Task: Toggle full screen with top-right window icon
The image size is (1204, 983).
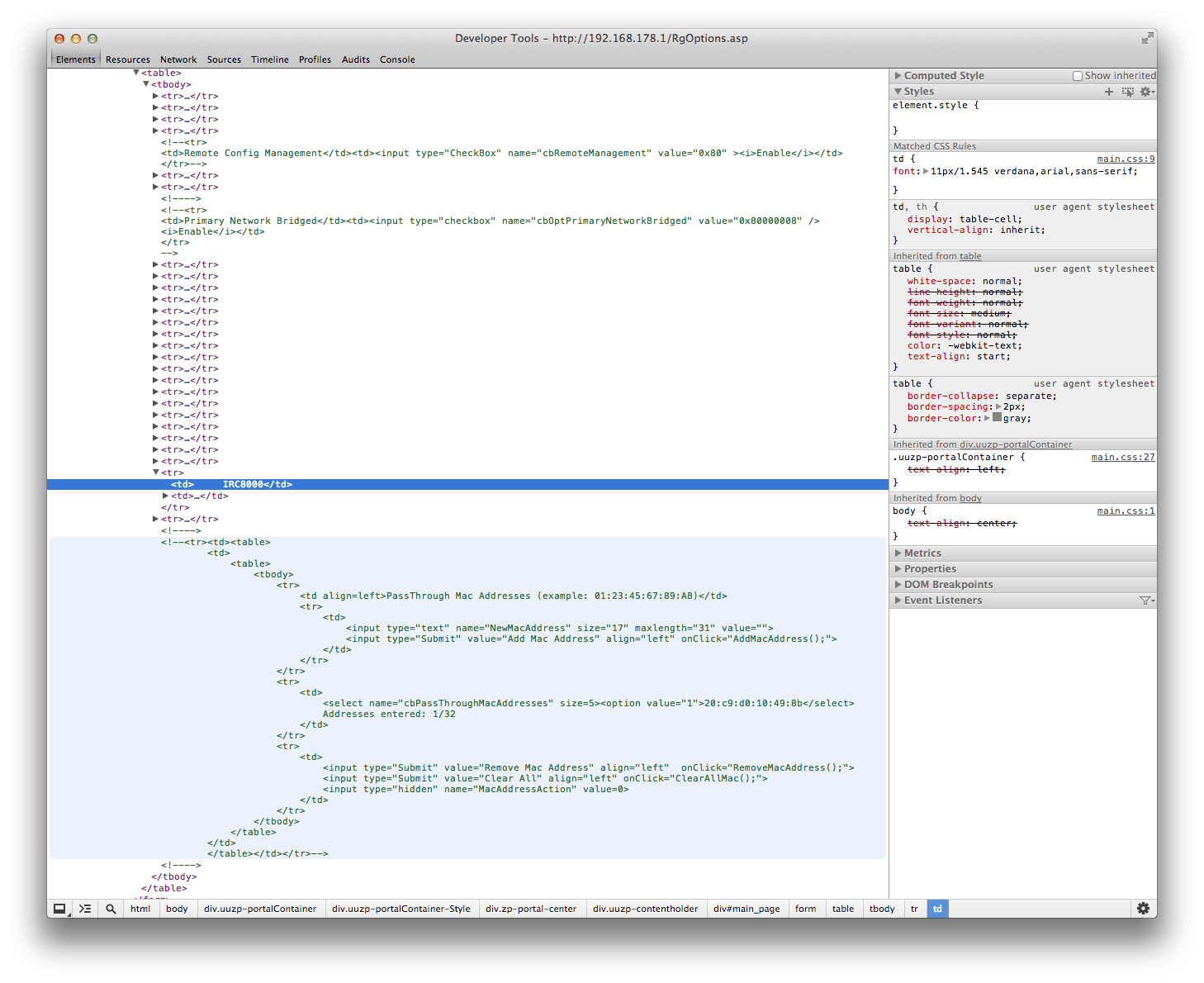Action: [1147, 38]
